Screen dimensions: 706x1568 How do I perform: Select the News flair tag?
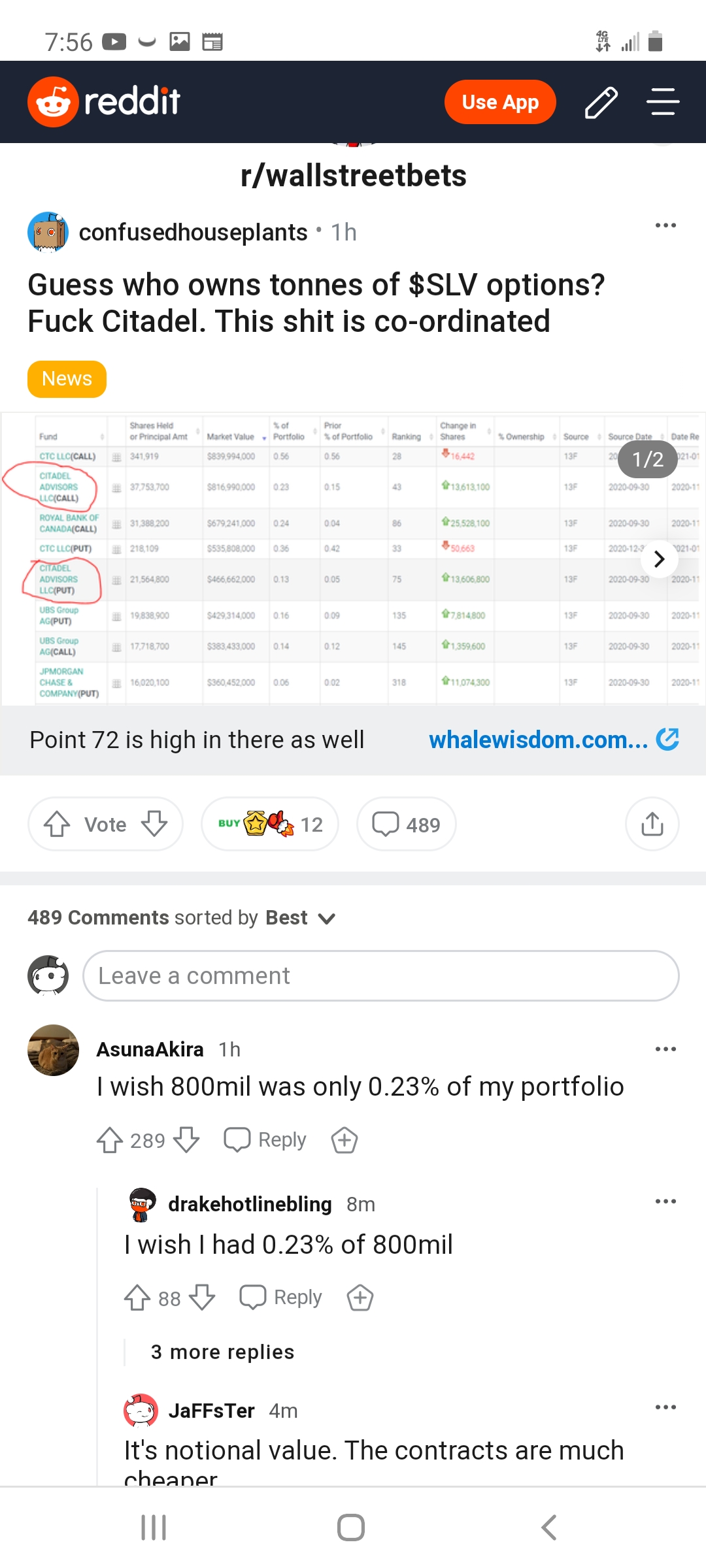(x=67, y=379)
